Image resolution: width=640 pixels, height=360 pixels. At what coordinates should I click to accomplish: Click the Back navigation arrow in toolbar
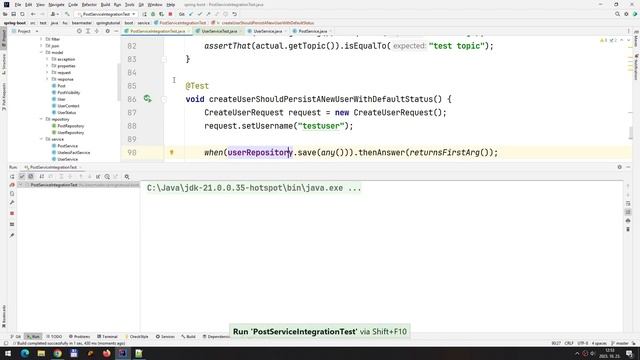[33, 14]
